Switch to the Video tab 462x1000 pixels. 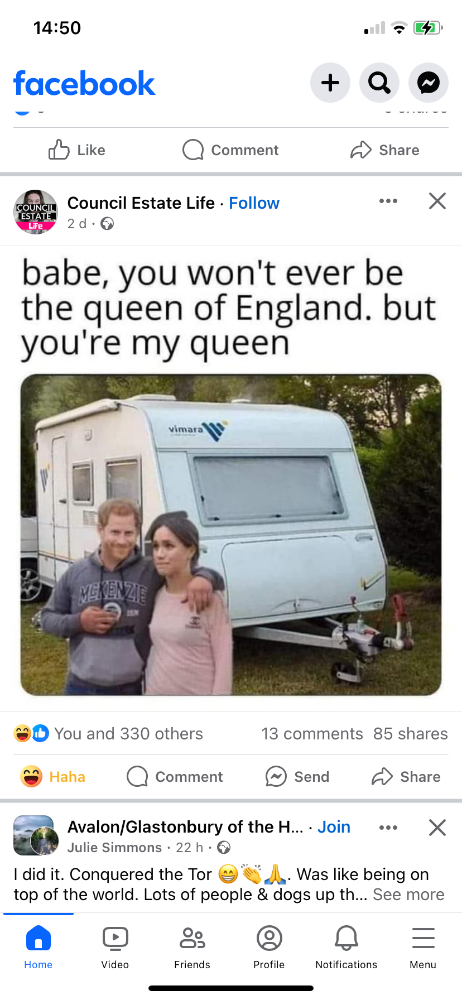click(115, 947)
